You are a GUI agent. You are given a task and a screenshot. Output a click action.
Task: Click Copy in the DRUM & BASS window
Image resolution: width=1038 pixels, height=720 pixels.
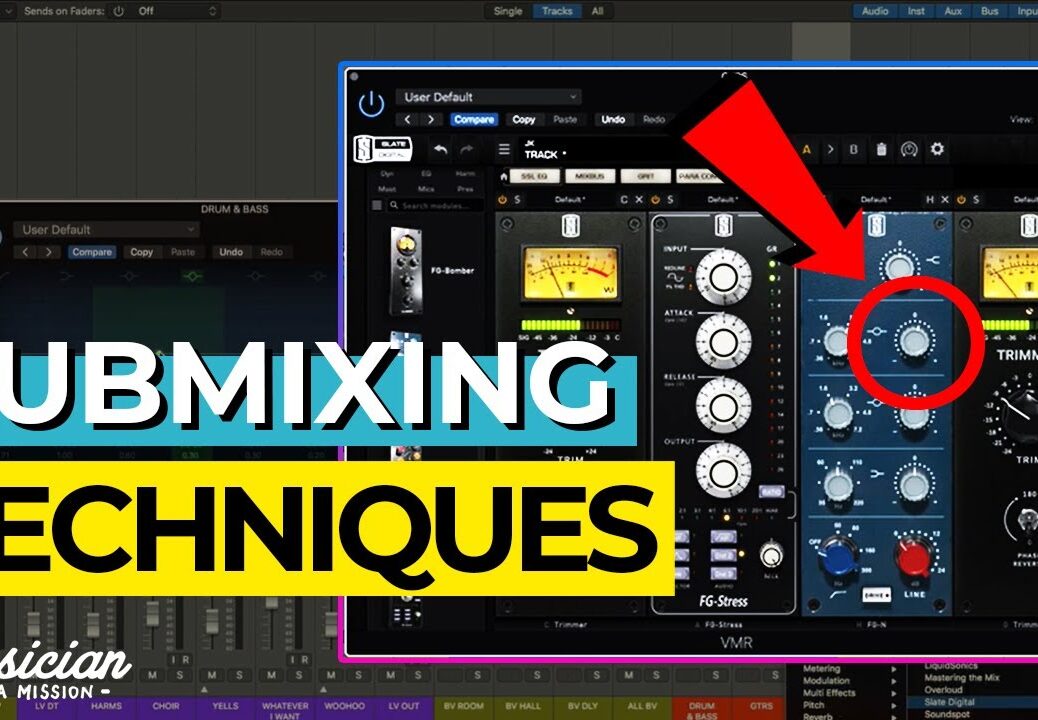pyautogui.click(x=141, y=252)
